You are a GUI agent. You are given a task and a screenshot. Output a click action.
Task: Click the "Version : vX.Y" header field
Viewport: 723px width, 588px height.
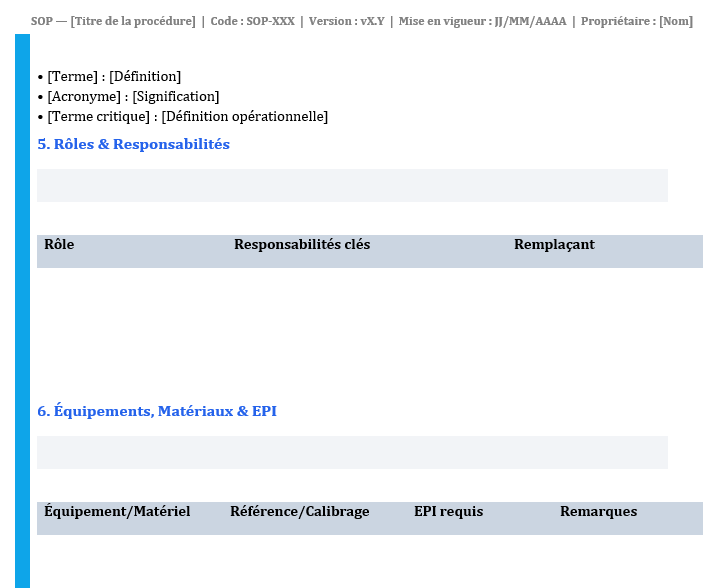[x=346, y=21]
